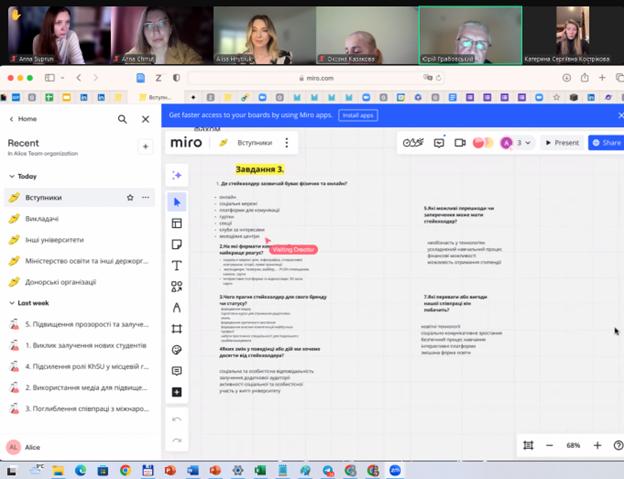Undo the last board action

(x=177, y=419)
